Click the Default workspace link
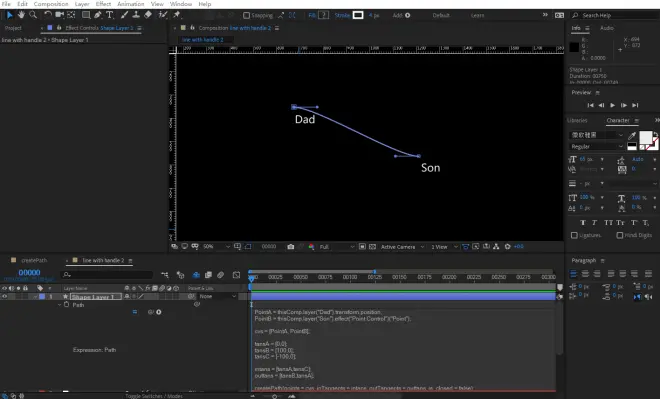Viewport: 660px width, 399px height. (441, 15)
